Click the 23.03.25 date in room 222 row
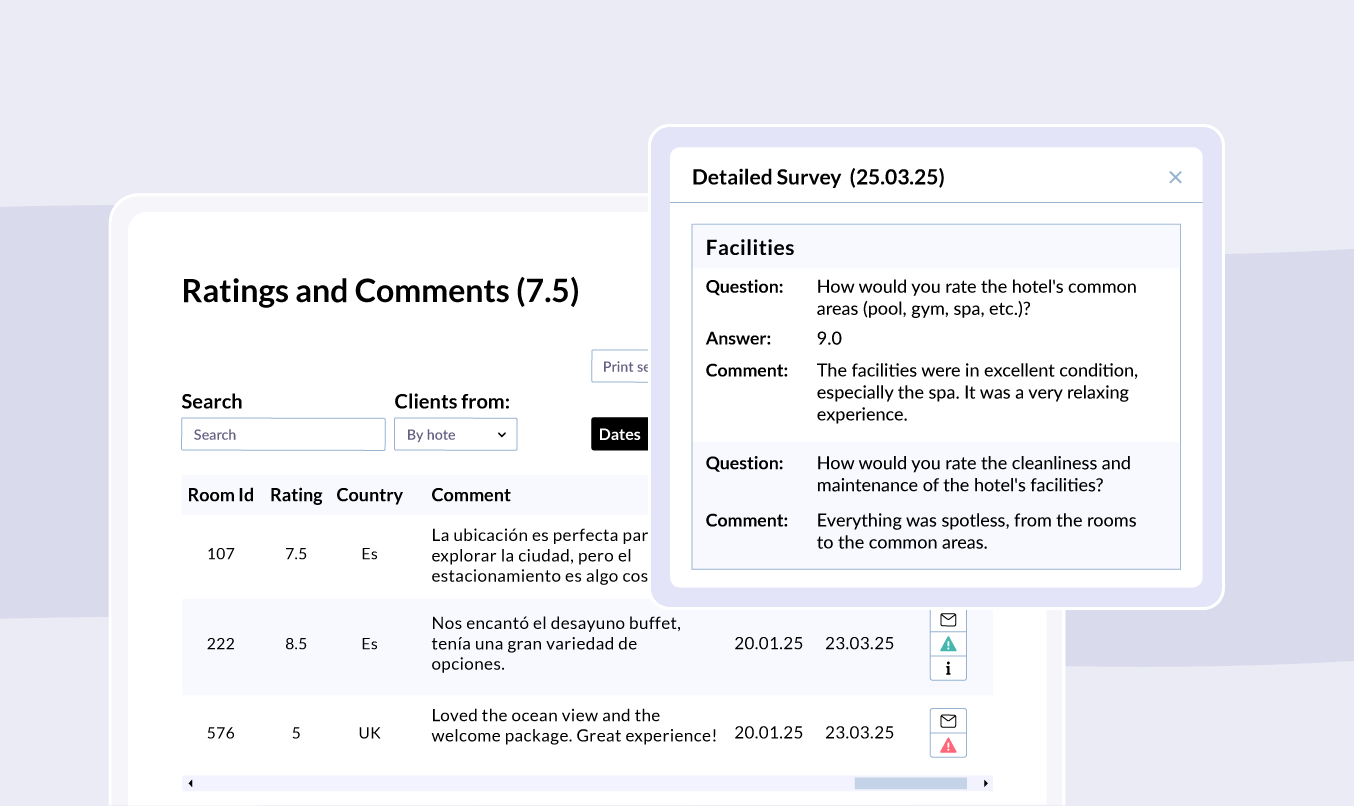Image resolution: width=1354 pixels, height=806 pixels. pyautogui.click(x=860, y=644)
